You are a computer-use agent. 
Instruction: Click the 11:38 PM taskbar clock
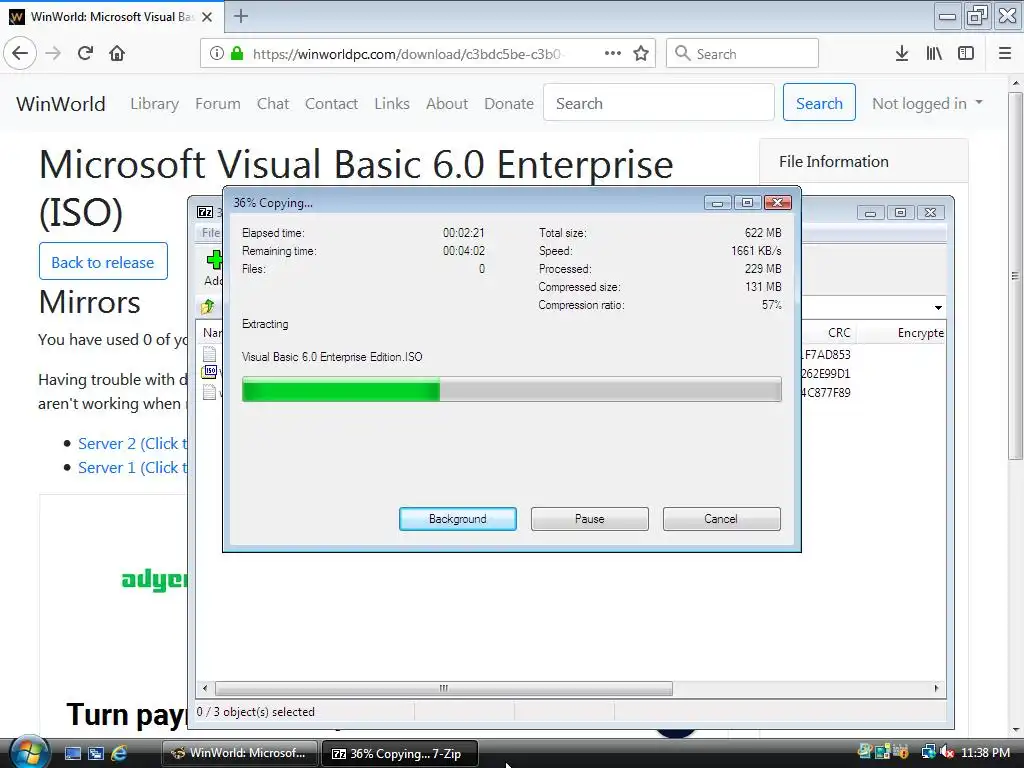985,753
